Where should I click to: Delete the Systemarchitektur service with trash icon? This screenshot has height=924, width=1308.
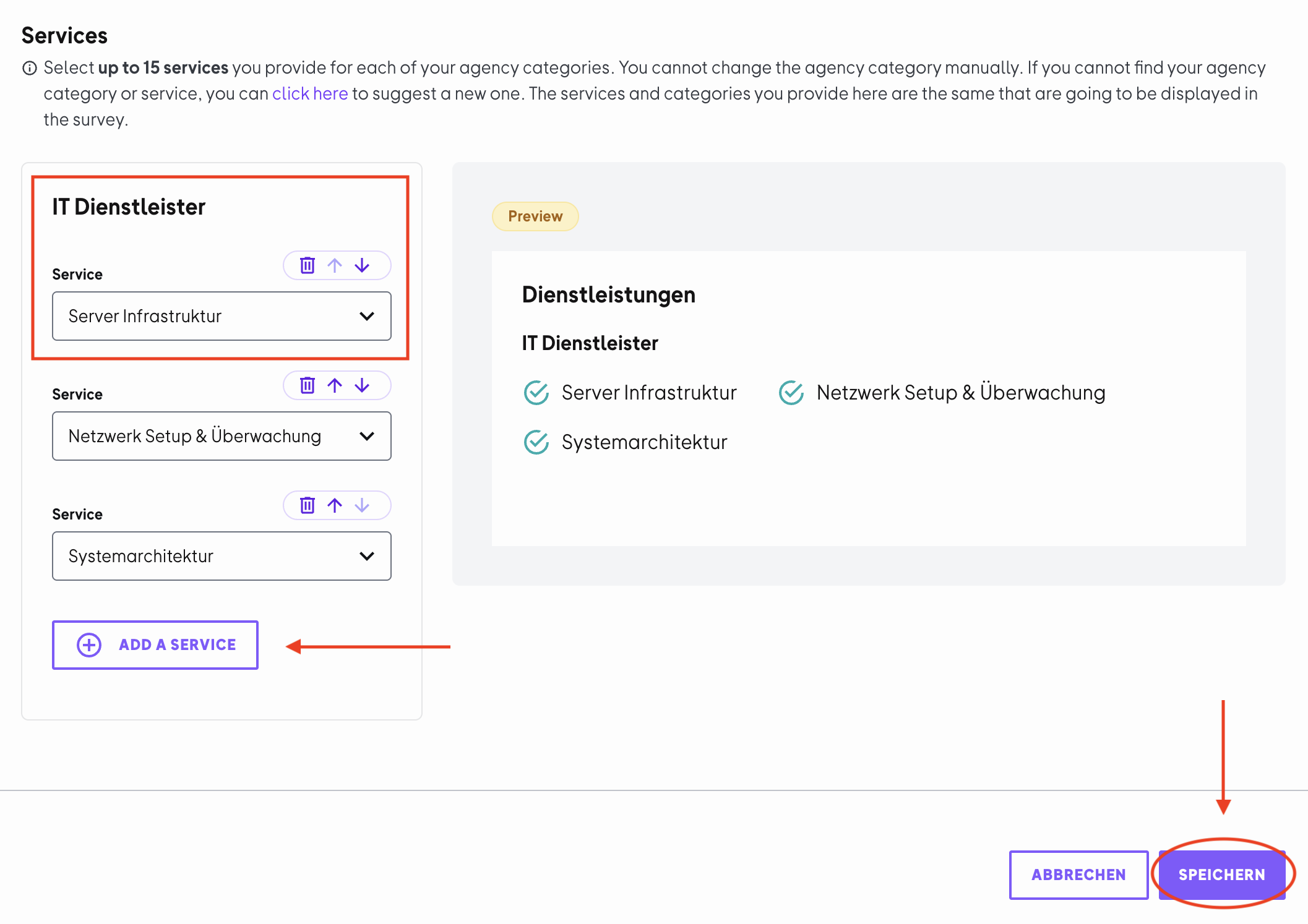(308, 505)
